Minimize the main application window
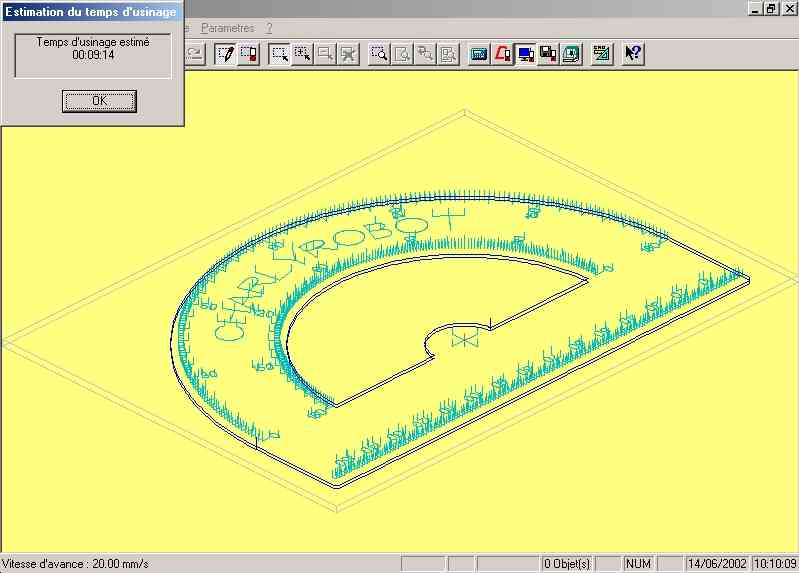Viewport: 799px width, 573px height. [x=755, y=9]
